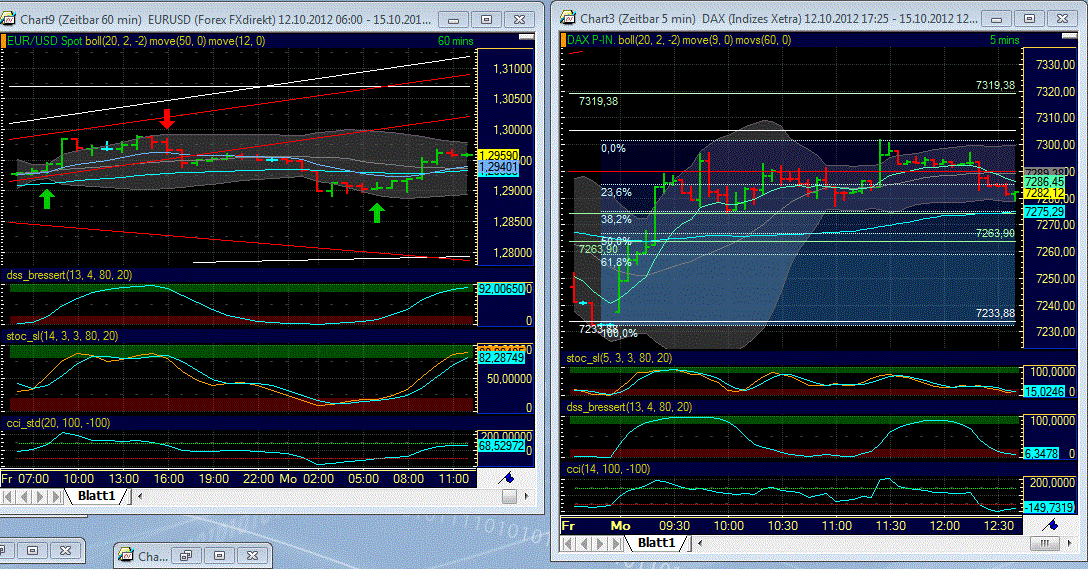The image size is (1088, 569).
Task: Click the Chart3 title bar text
Action: click(x=778, y=19)
